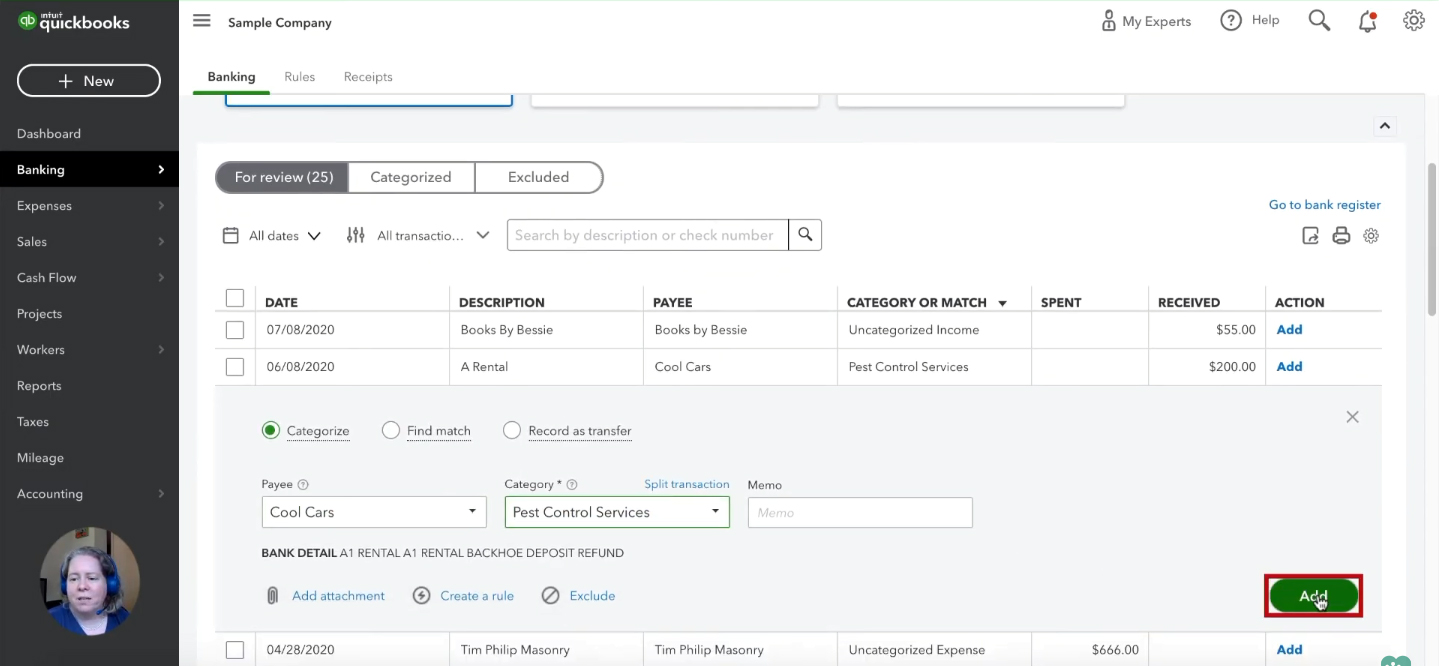Click the green Add button
Screen dimensions: 1439x666
coord(1313,596)
